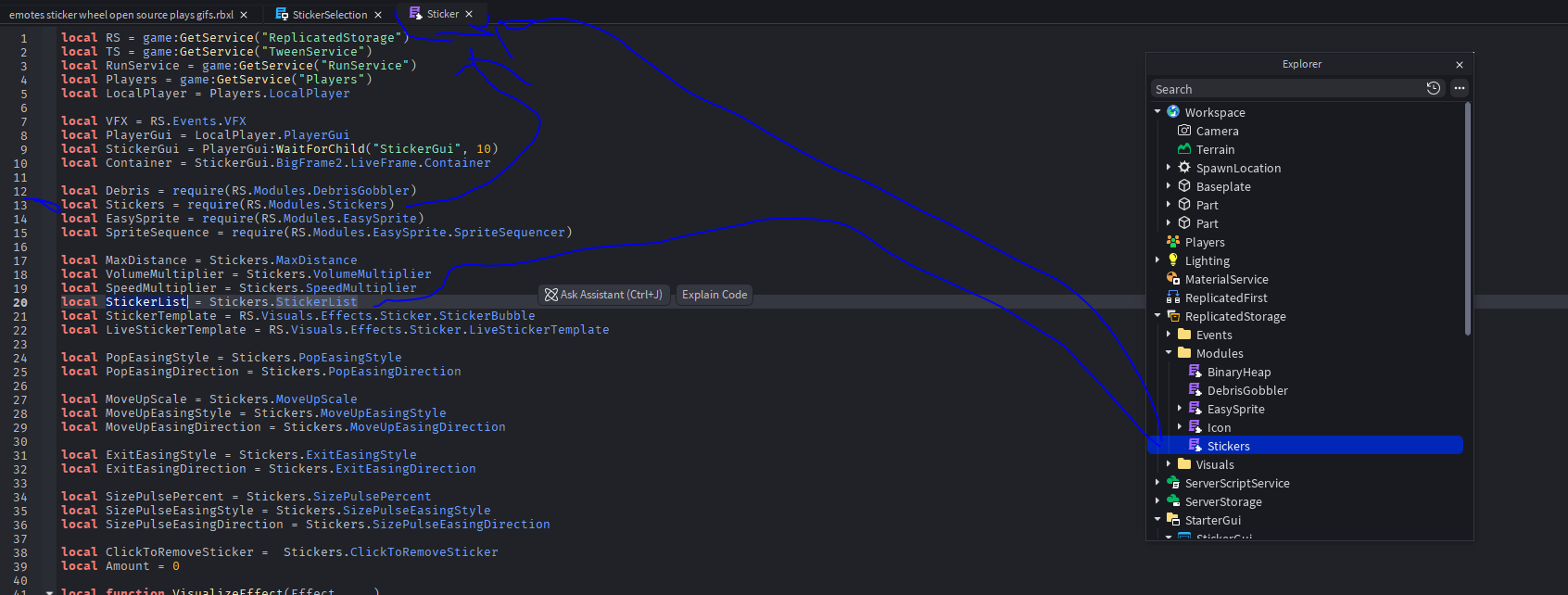Screen dimensions: 1568x595
Task: Select the Icon module script icon
Action: pos(1195,427)
